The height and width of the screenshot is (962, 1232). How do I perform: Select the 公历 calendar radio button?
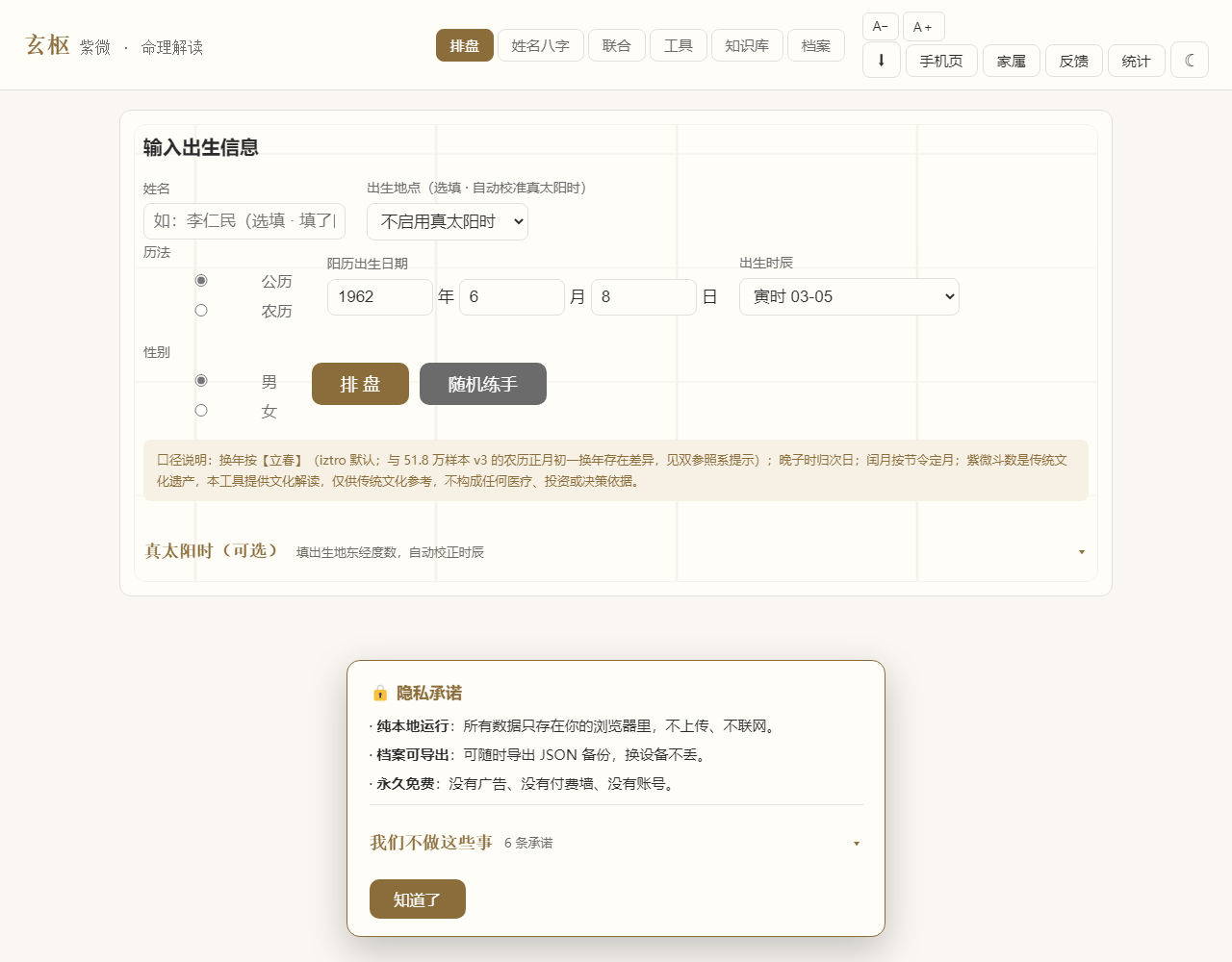(x=201, y=281)
